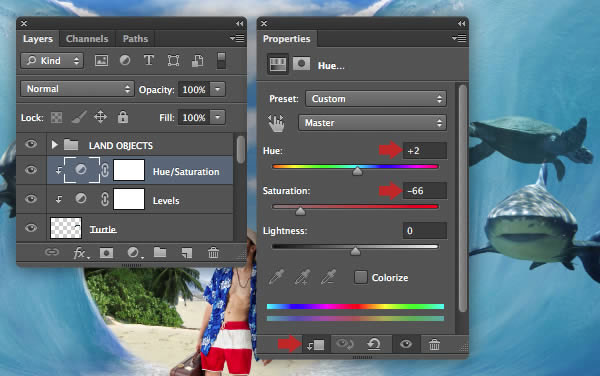The image size is (600, 376).
Task: Open the Kind filter dropdown
Action: (52, 60)
